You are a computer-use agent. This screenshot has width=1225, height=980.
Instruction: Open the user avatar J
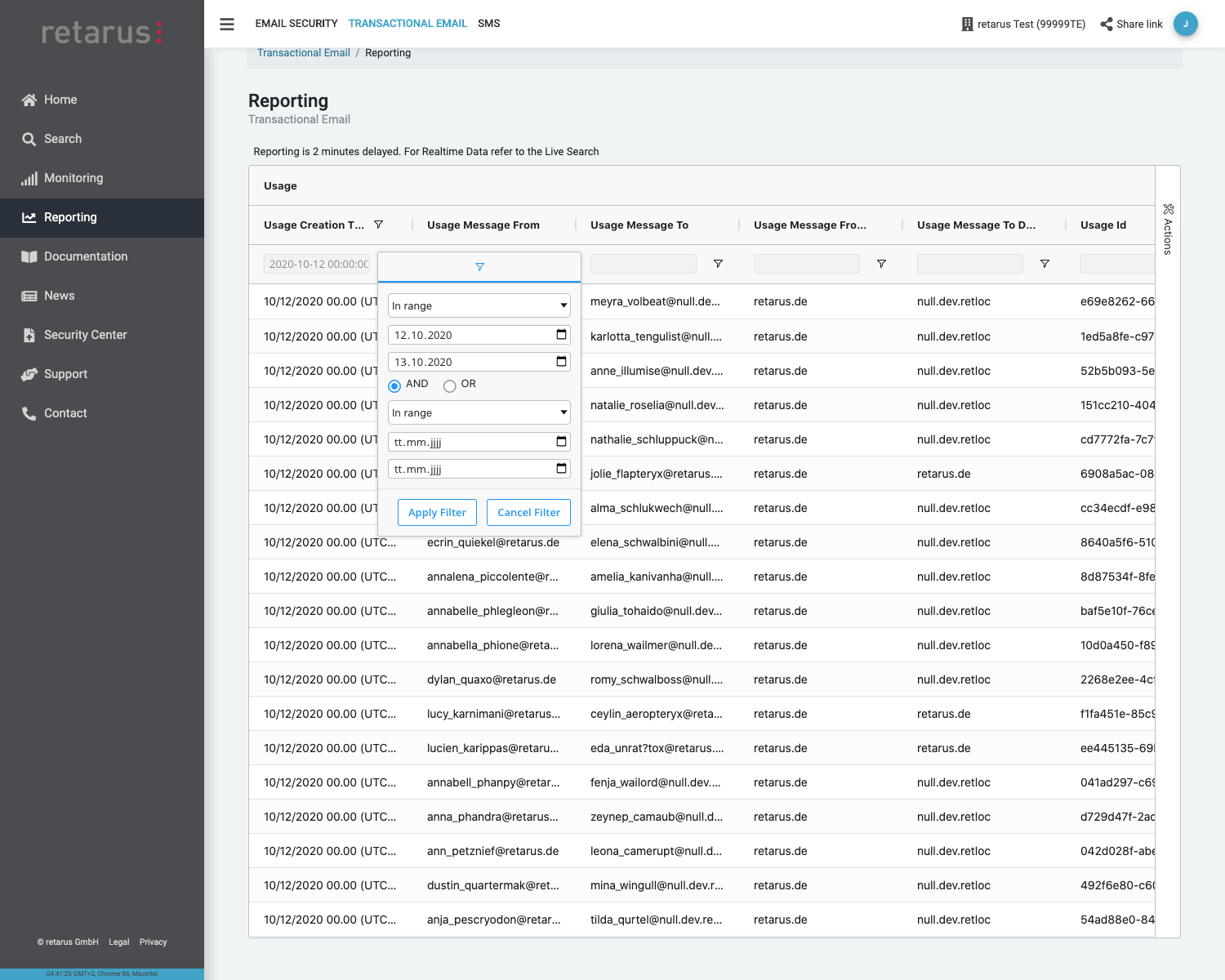pos(1186,24)
